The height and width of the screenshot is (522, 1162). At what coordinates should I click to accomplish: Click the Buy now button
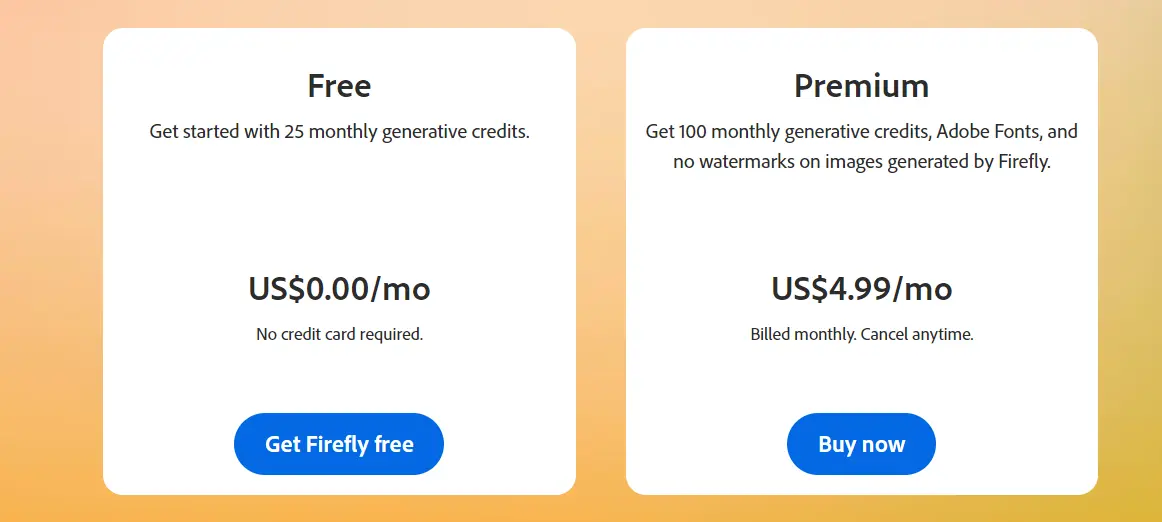[861, 443]
